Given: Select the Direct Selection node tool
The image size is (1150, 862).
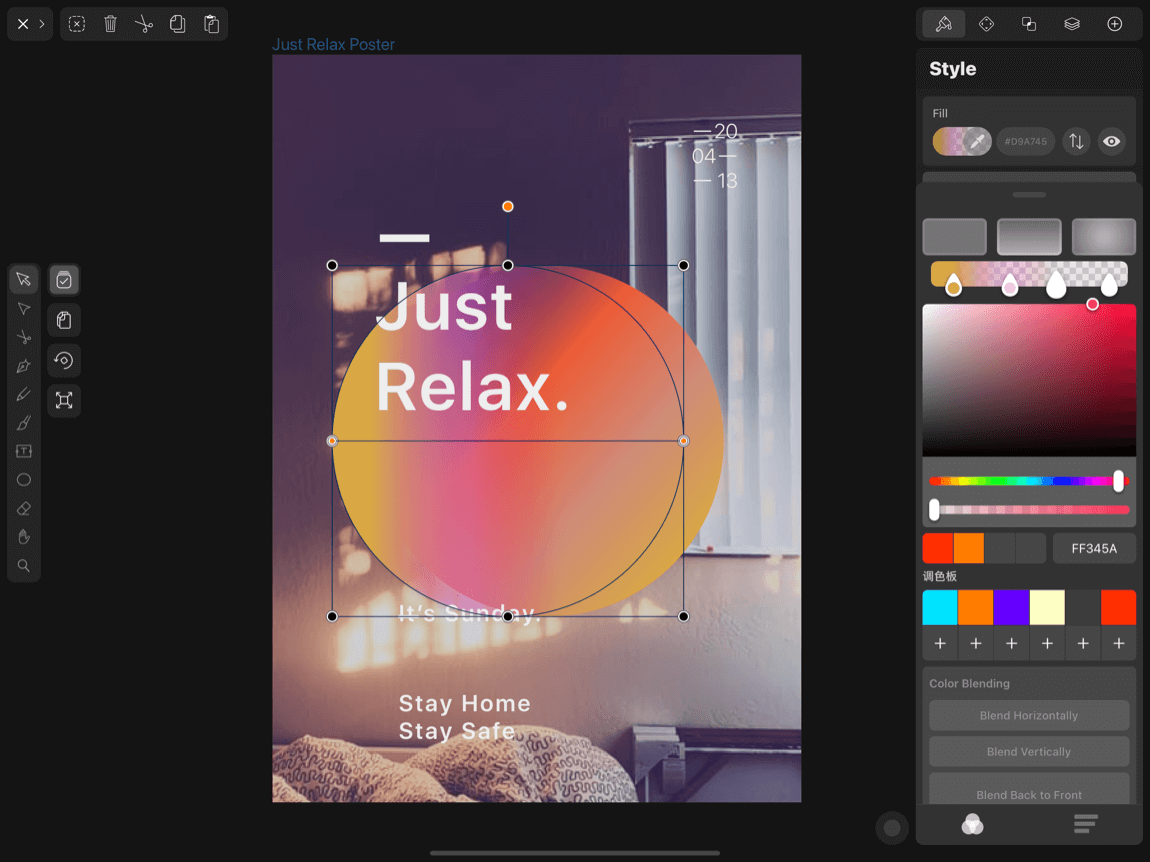Looking at the screenshot, I should click(x=23, y=308).
